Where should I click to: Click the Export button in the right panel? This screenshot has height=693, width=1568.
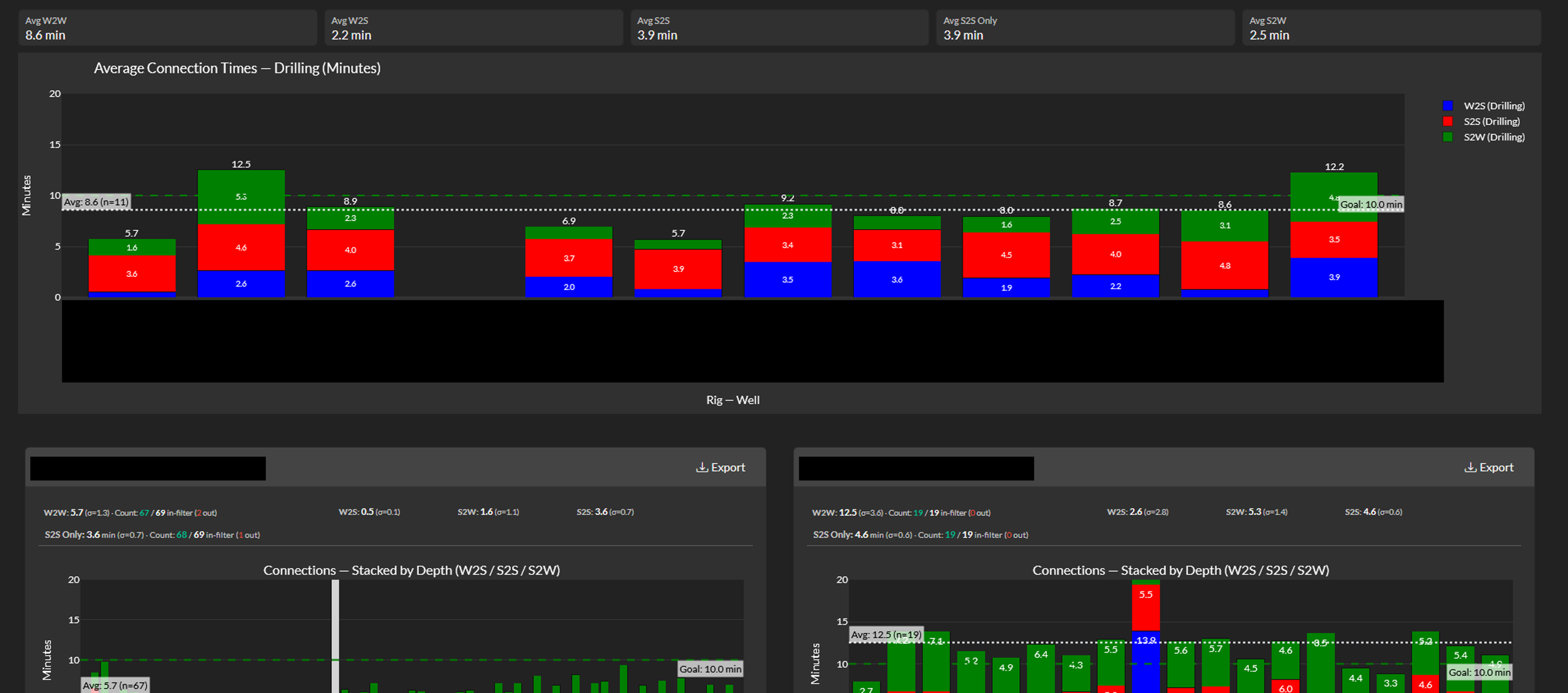coord(1488,468)
